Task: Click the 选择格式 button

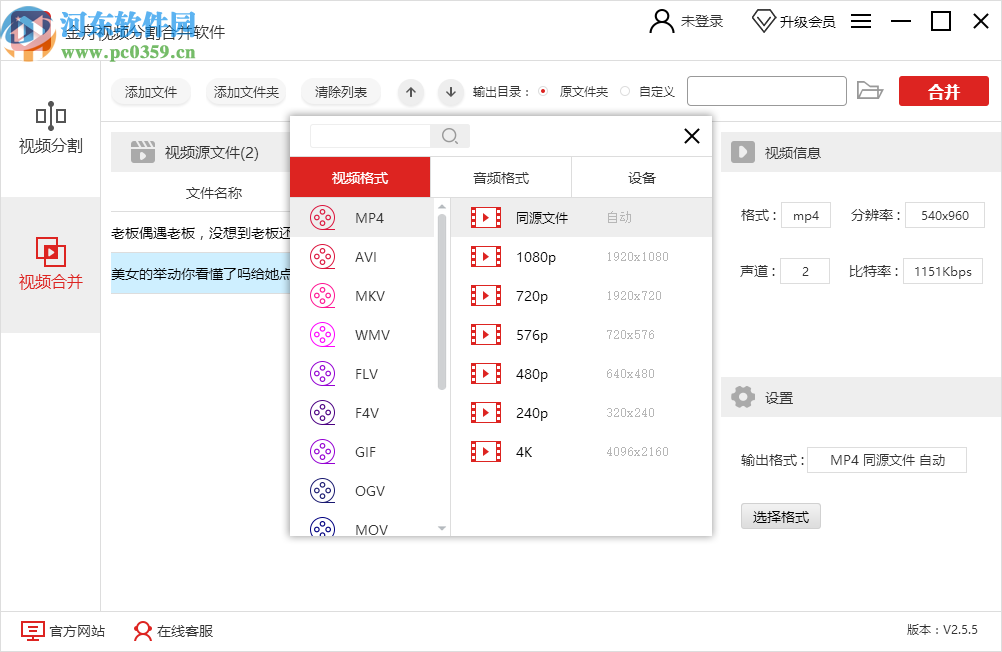Action: [x=780, y=516]
